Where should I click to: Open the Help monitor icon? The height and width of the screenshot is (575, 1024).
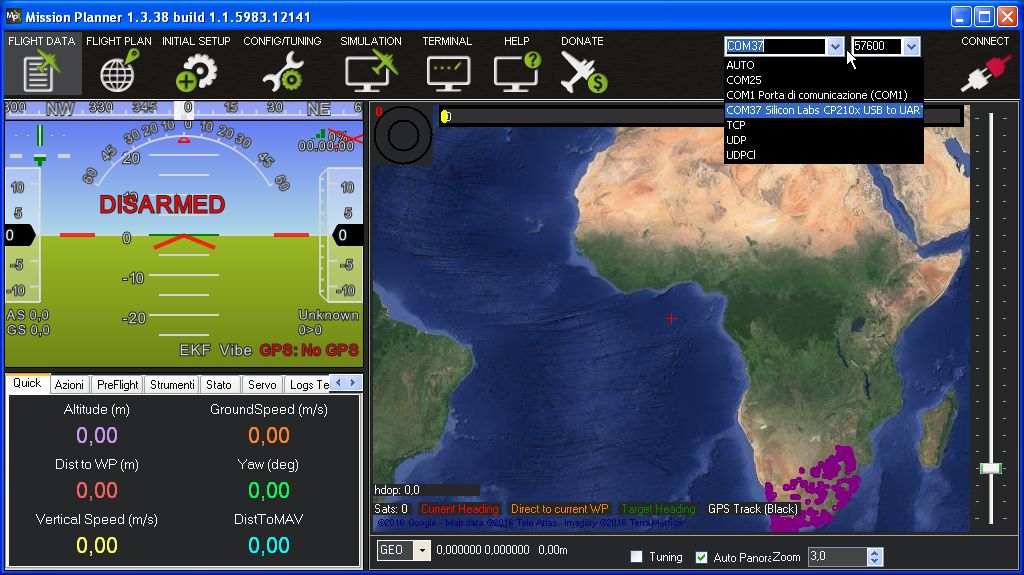517,72
